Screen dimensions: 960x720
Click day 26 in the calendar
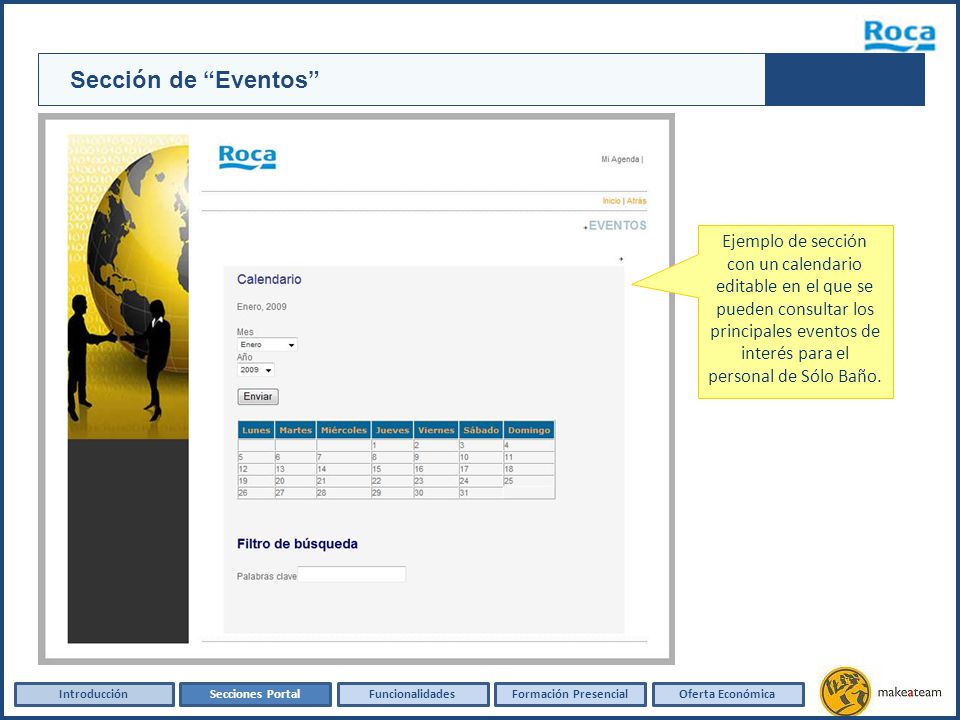256,492
